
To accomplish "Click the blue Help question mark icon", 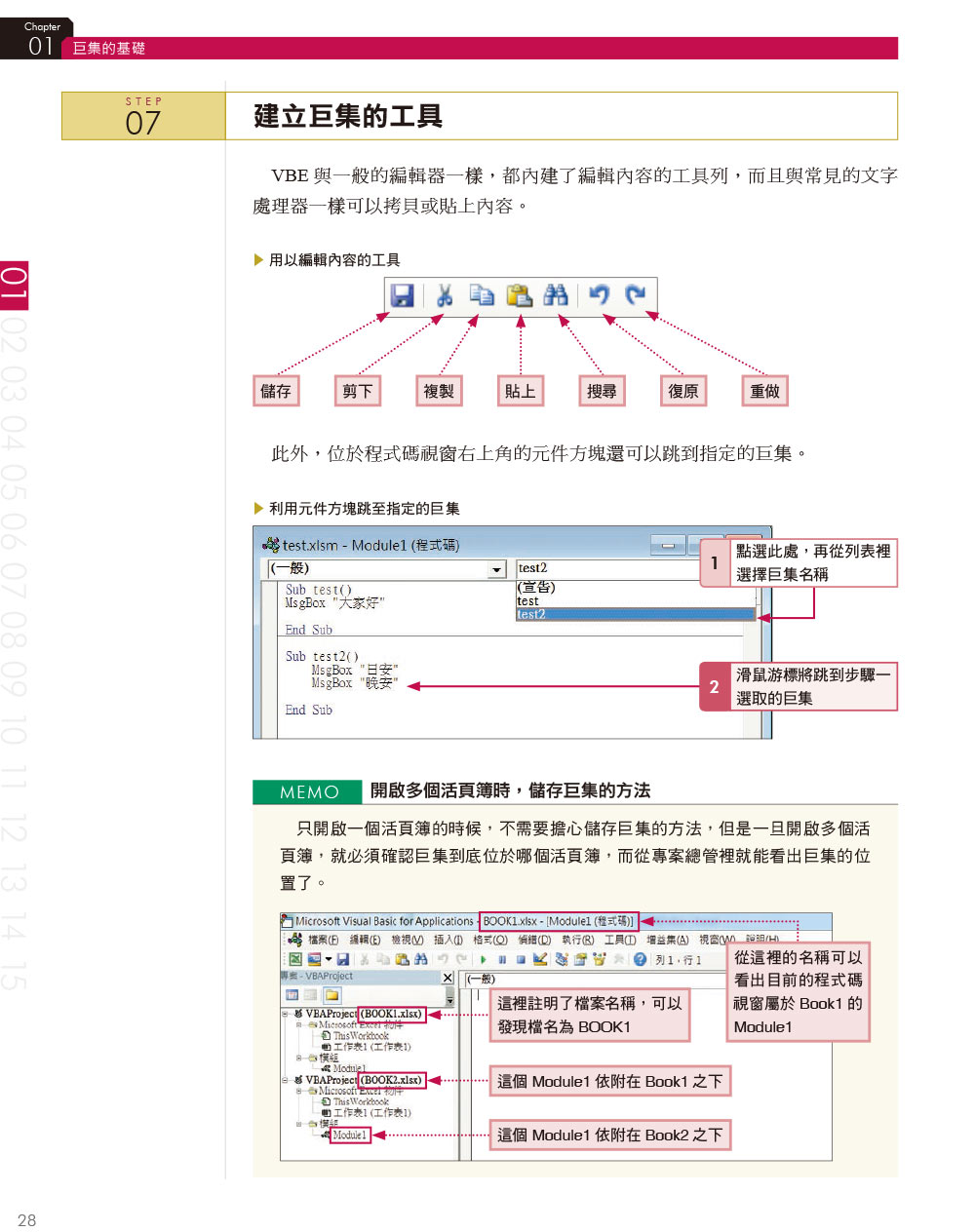I will (x=640, y=959).
